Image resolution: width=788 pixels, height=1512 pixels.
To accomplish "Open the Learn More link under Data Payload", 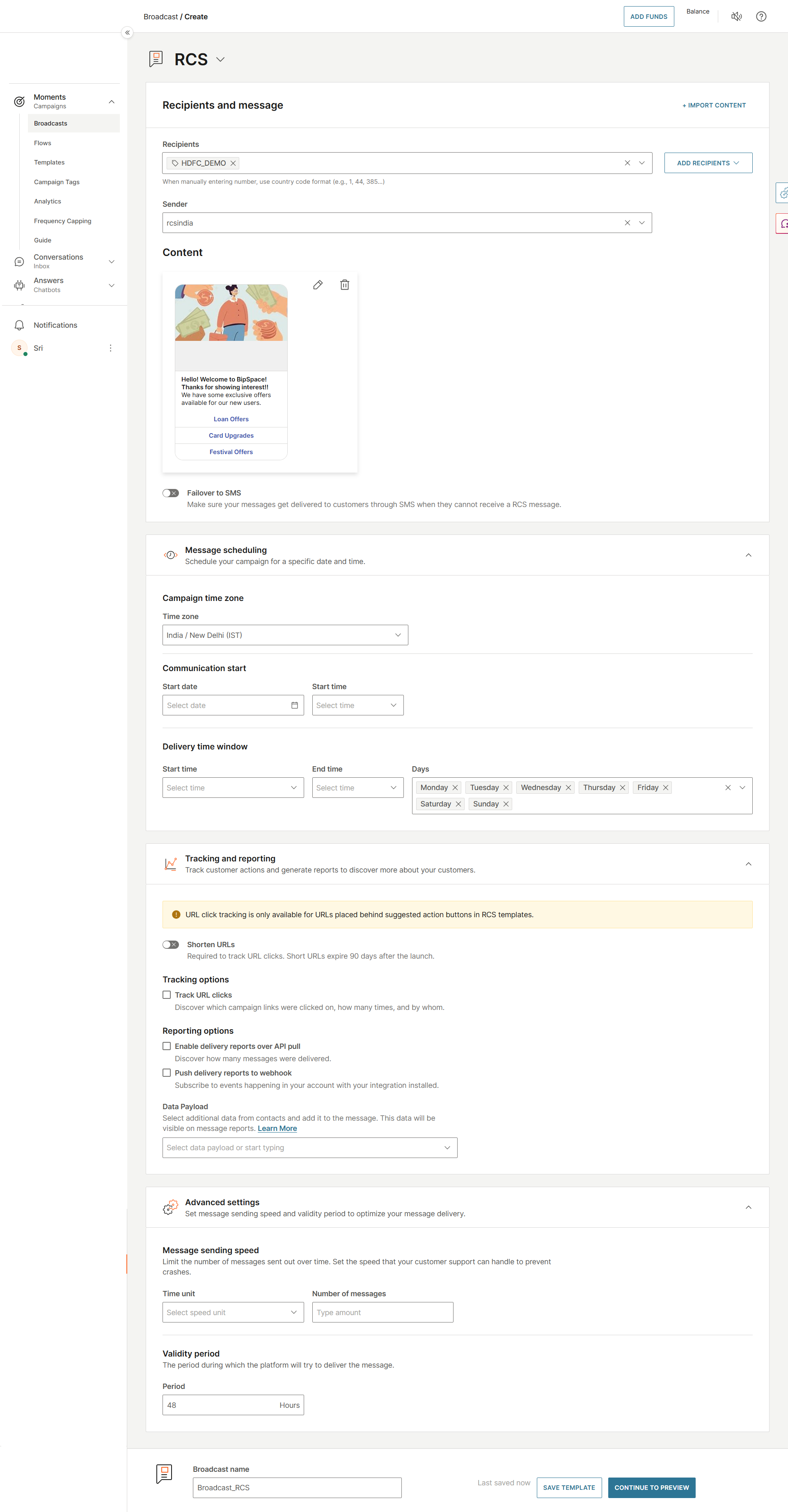I will (x=277, y=1128).
